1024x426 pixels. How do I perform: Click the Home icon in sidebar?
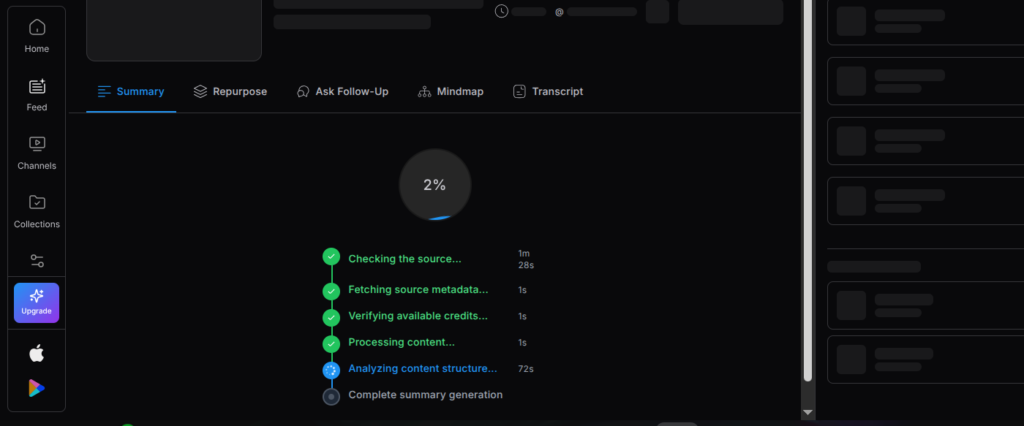point(37,27)
